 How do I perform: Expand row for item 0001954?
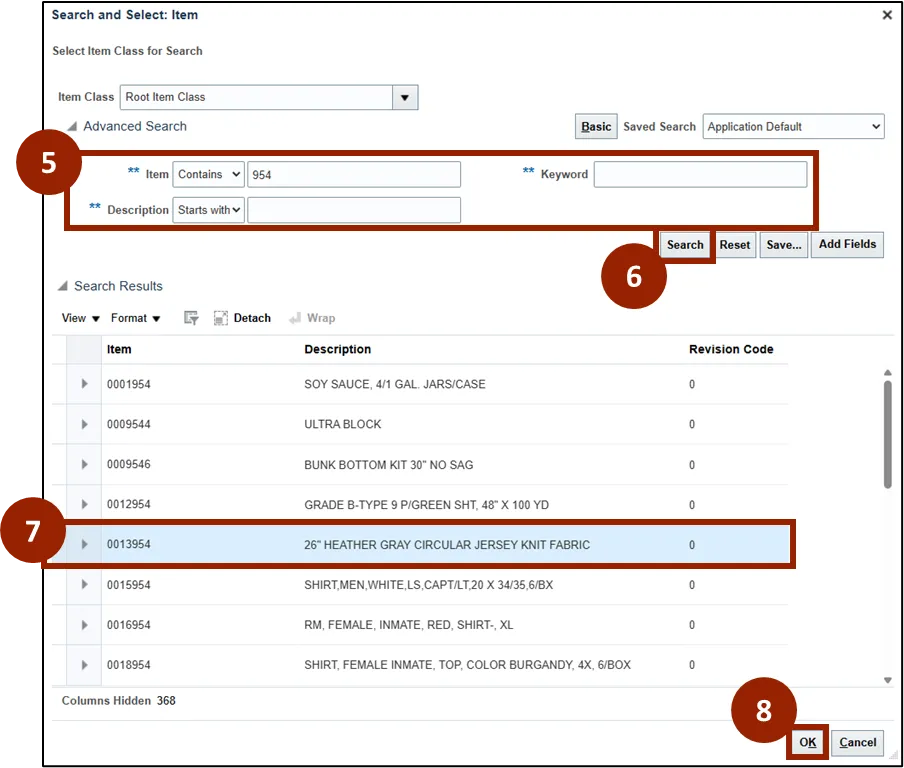[x=84, y=384]
